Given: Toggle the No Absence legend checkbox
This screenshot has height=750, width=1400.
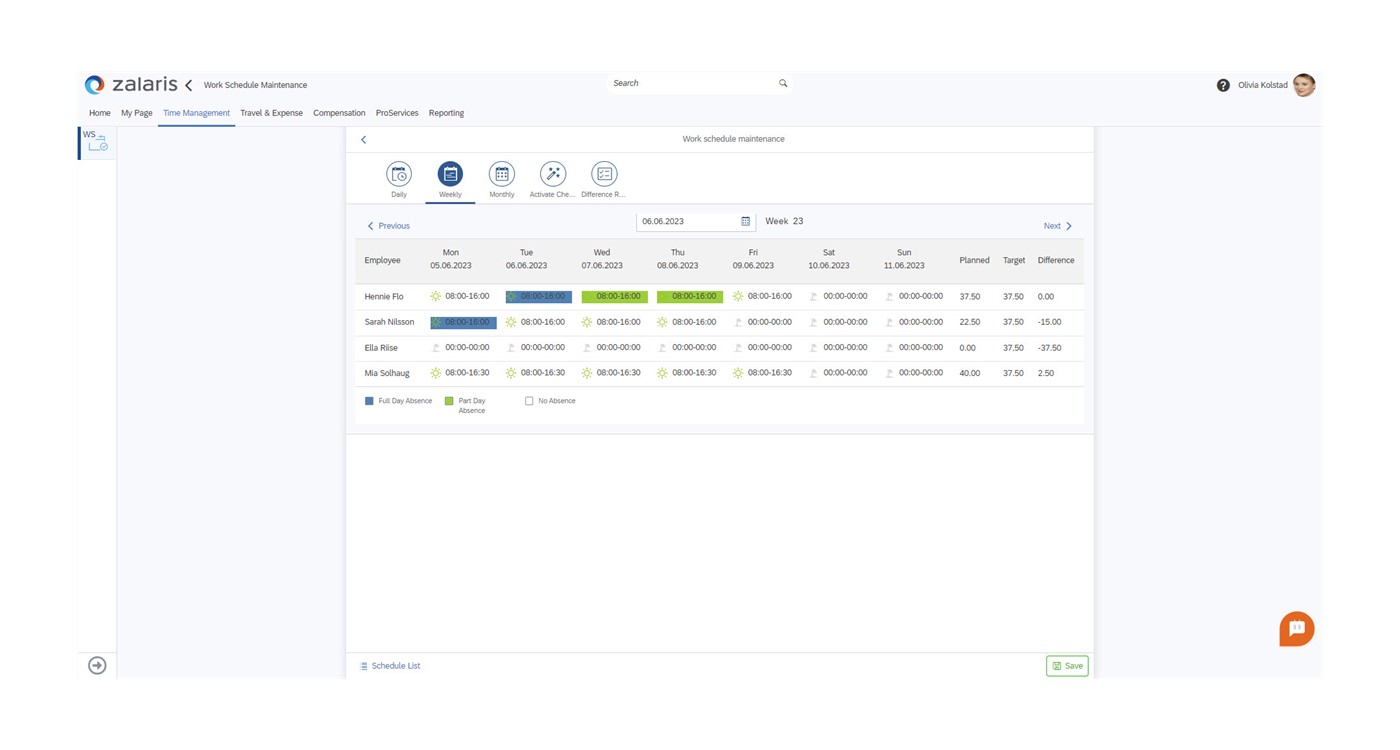Looking at the screenshot, I should point(529,401).
